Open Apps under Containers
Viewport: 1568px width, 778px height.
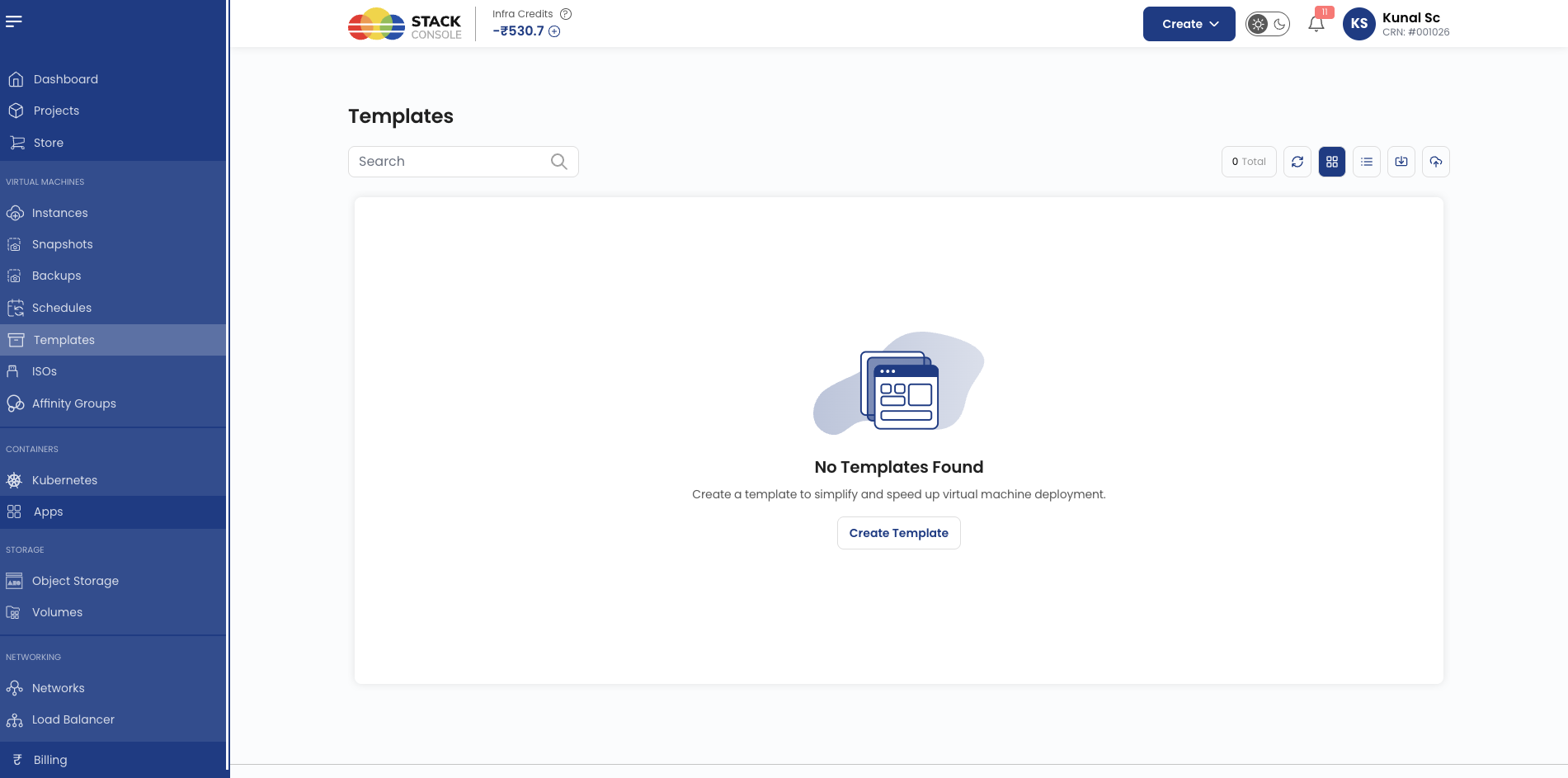pyautogui.click(x=113, y=512)
